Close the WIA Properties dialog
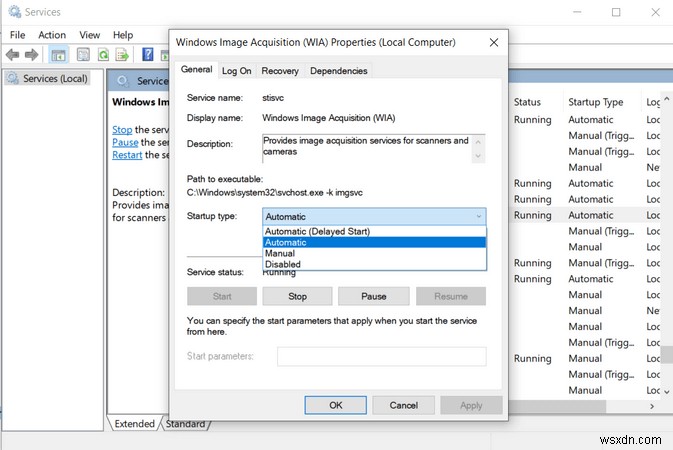The width and height of the screenshot is (673, 450). (494, 42)
